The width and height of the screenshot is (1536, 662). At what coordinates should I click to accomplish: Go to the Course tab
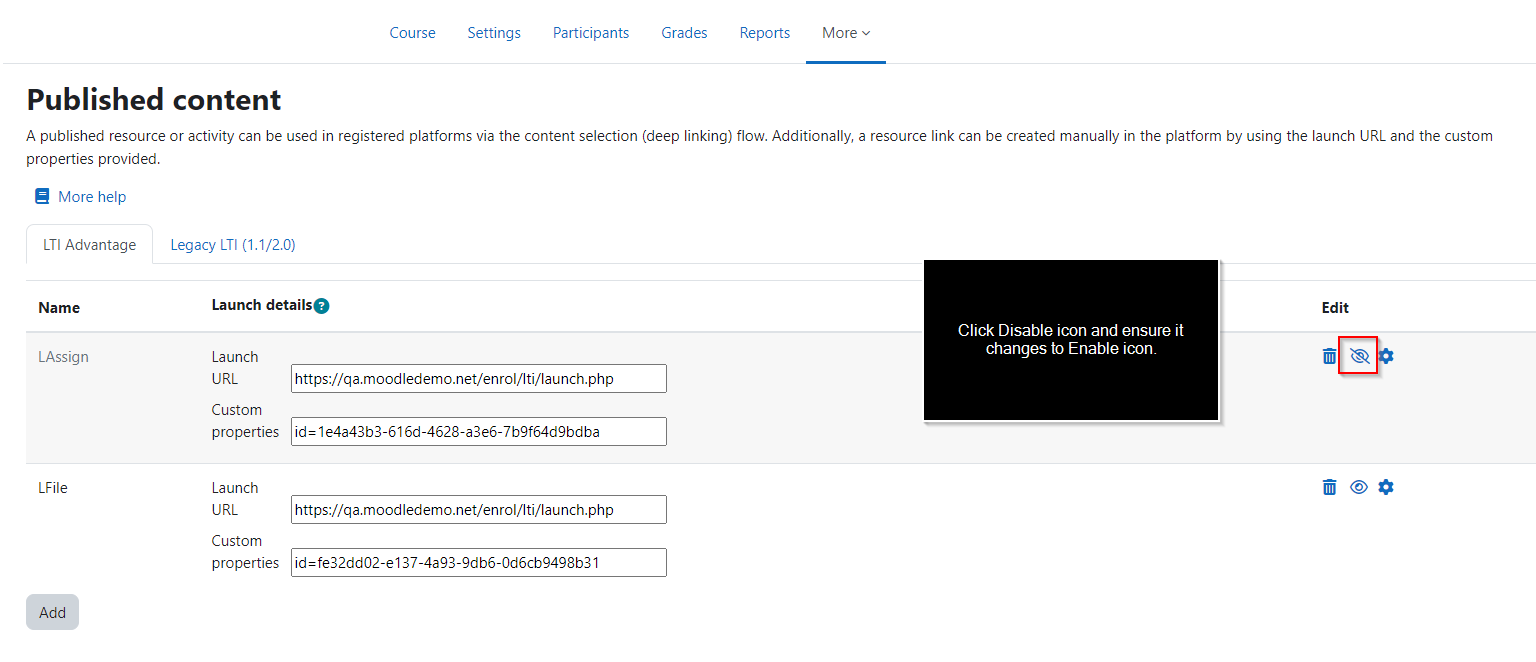412,33
